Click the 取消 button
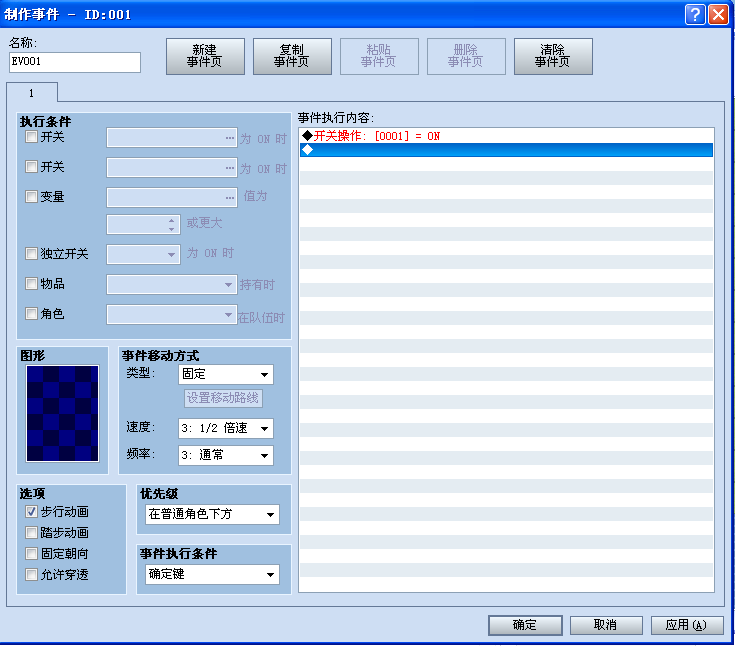This screenshot has width=735, height=646. click(x=606, y=625)
